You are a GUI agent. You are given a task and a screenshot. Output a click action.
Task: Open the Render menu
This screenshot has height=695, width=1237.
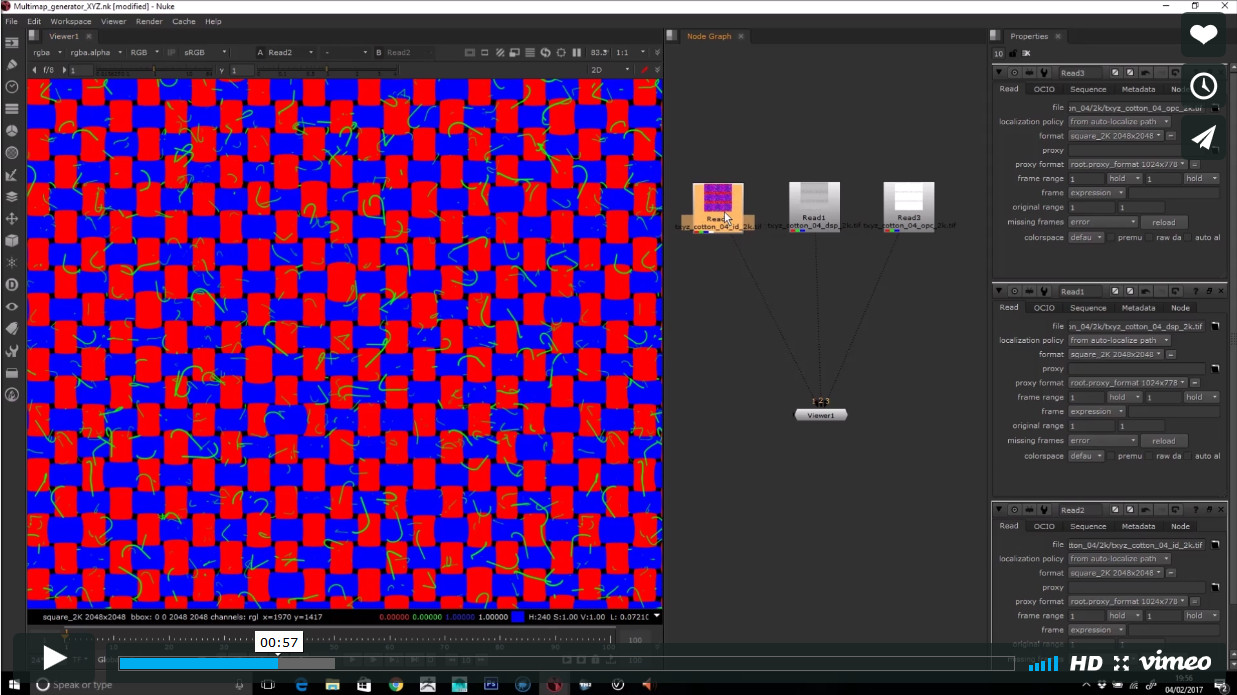click(149, 21)
